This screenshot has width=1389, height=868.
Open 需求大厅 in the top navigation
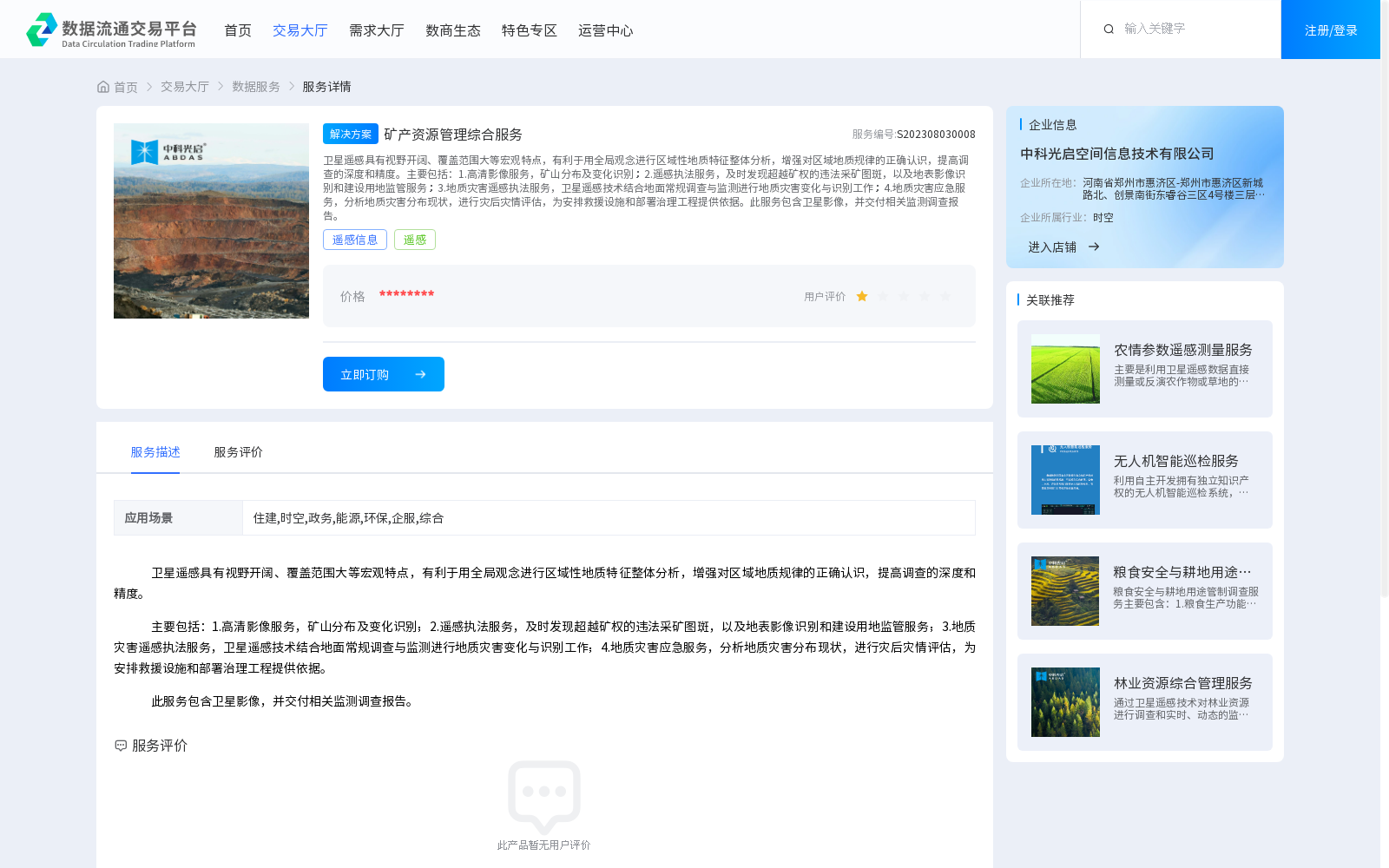pyautogui.click(x=377, y=30)
